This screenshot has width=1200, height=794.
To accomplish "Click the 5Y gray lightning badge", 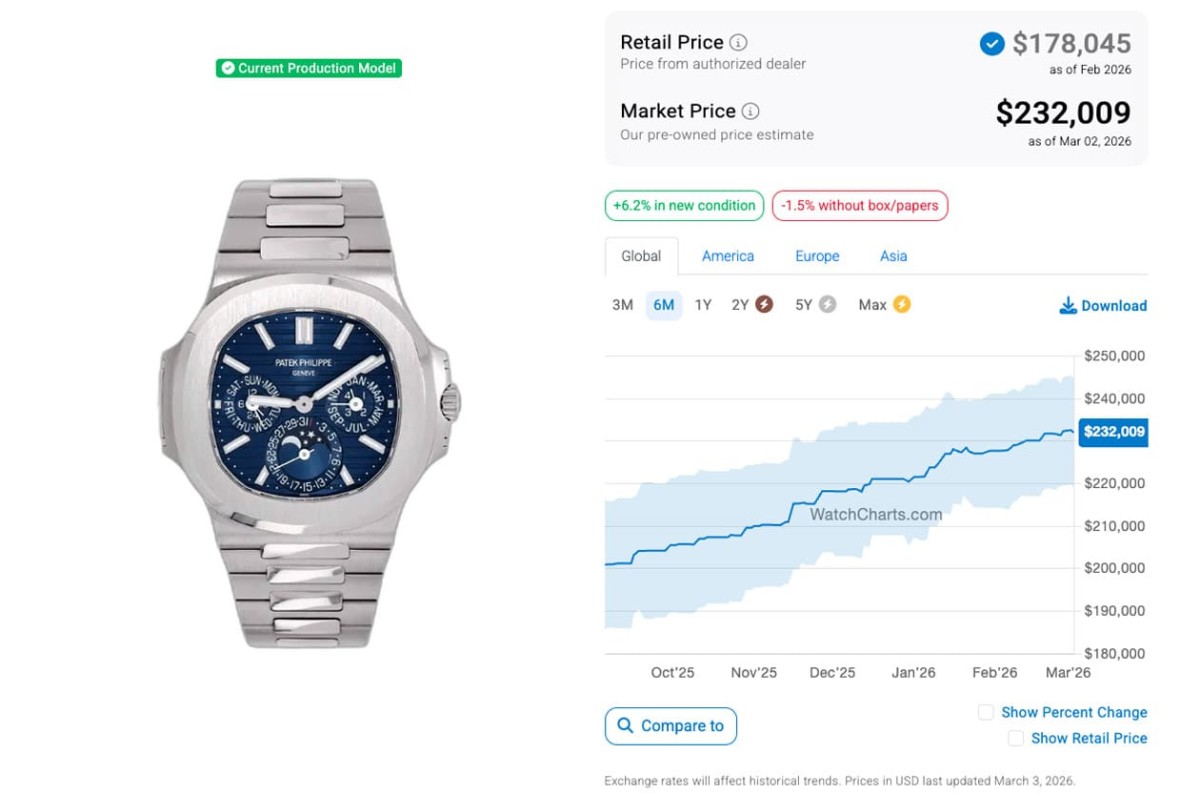I will click(827, 304).
